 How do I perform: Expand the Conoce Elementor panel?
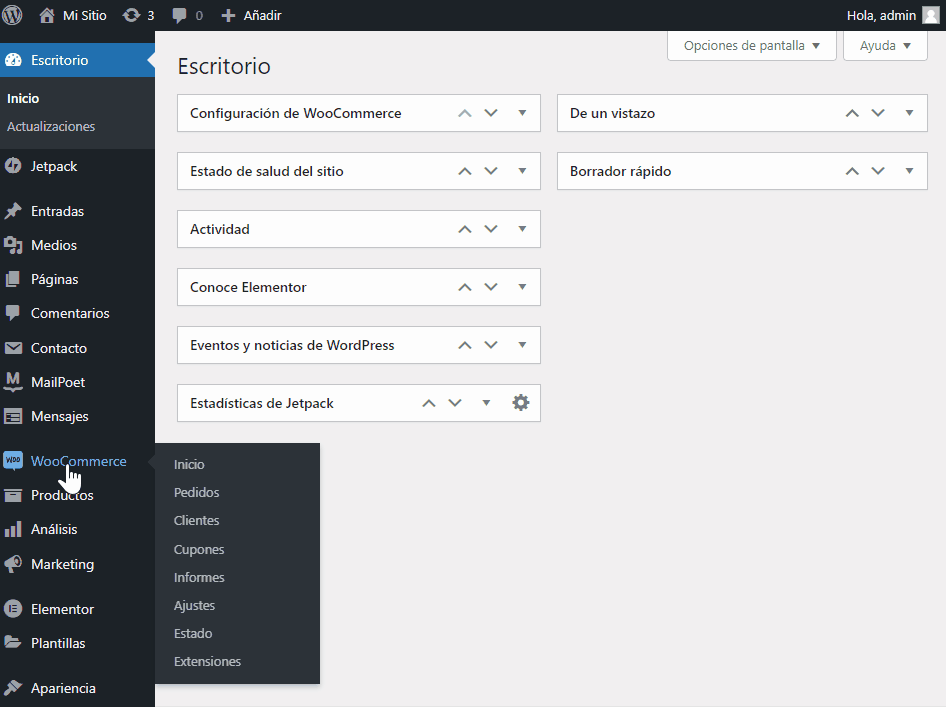point(522,287)
